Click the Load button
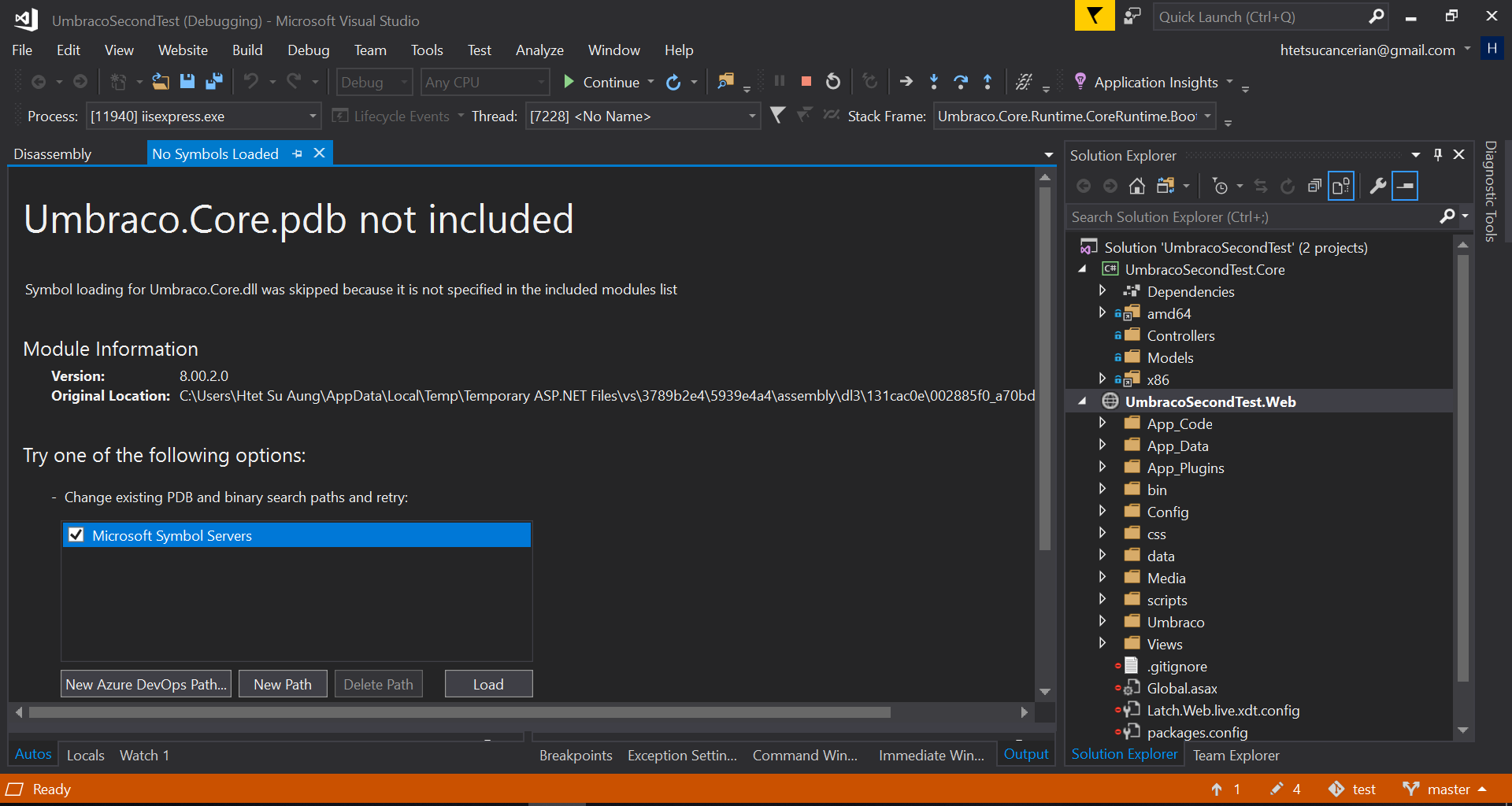This screenshot has height=806, width=1512. coord(488,684)
